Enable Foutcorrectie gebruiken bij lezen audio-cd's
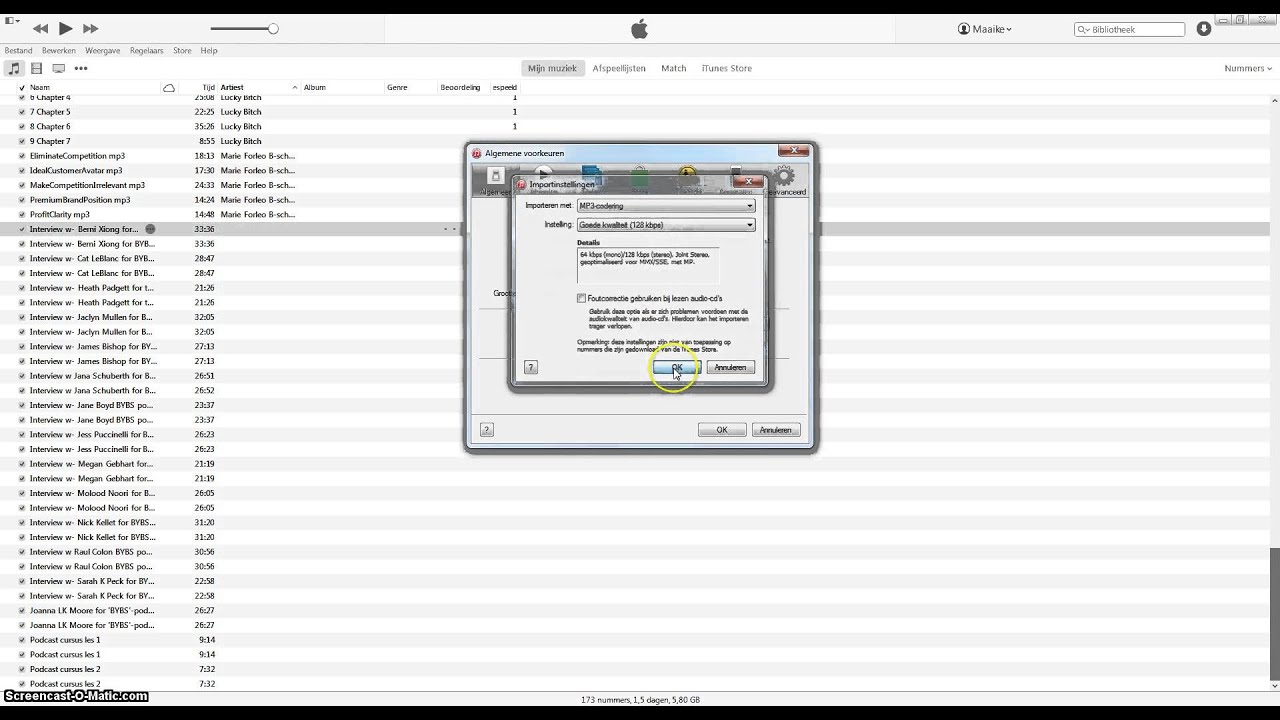1280x720 pixels. tap(582, 298)
